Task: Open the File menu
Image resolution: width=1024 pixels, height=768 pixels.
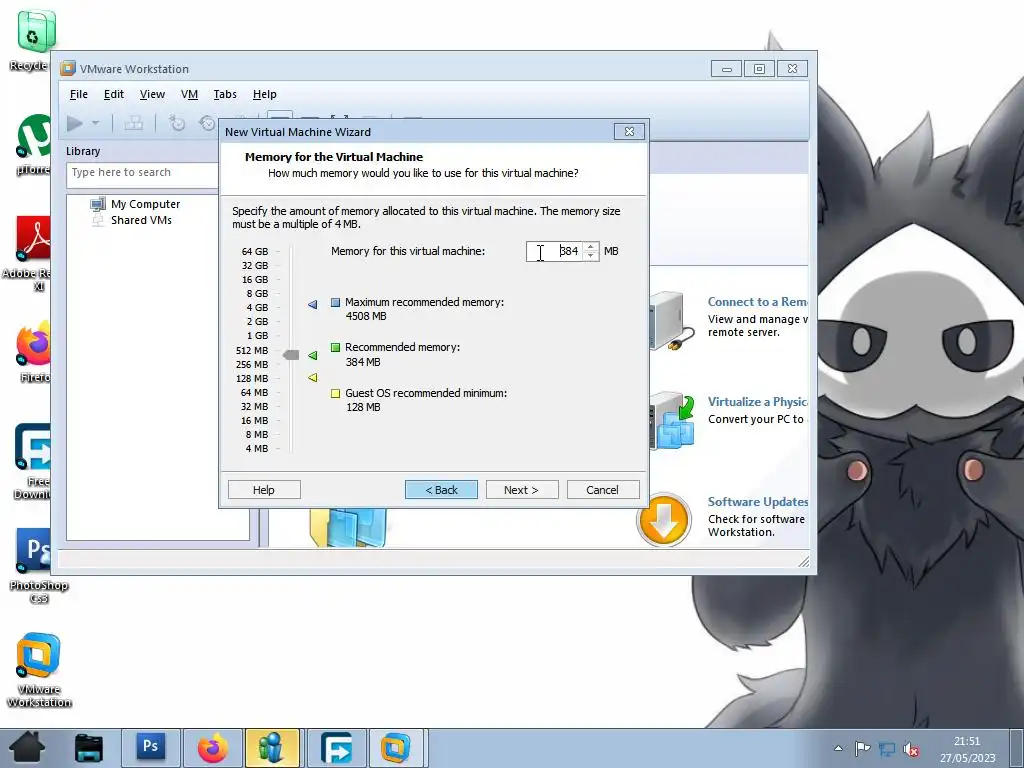Action: [x=78, y=94]
